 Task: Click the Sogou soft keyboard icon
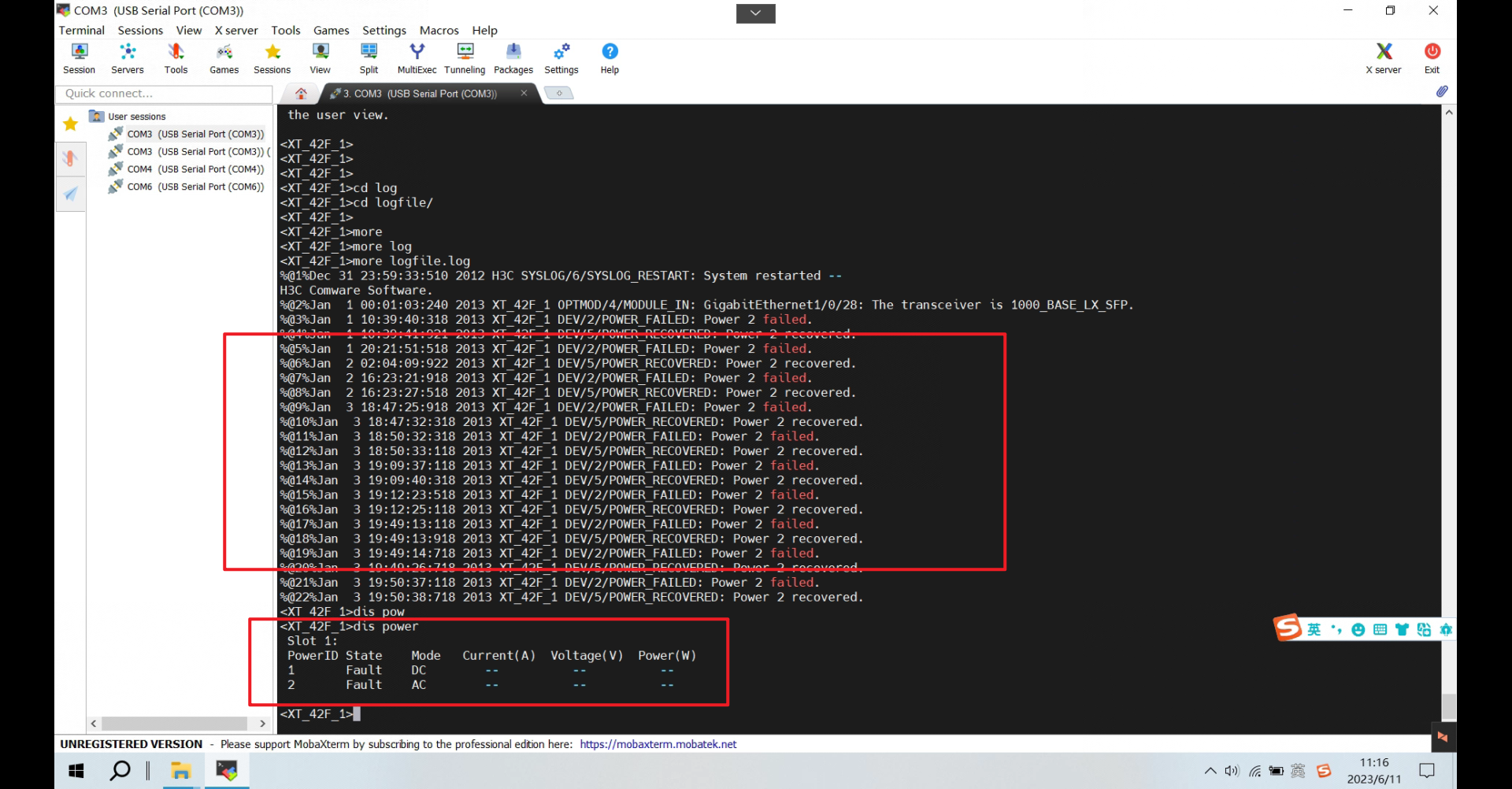(1380, 629)
